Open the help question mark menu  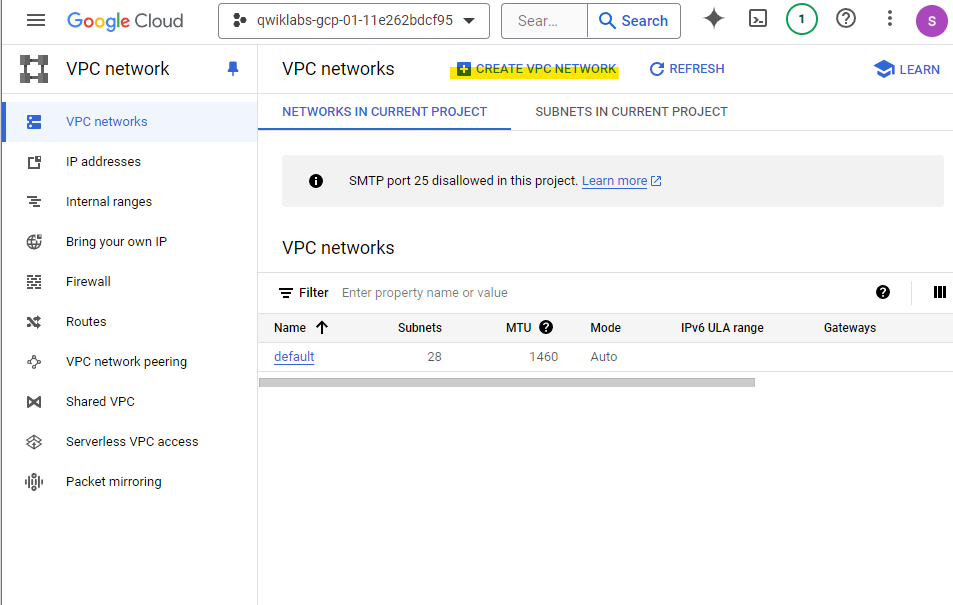(845, 19)
